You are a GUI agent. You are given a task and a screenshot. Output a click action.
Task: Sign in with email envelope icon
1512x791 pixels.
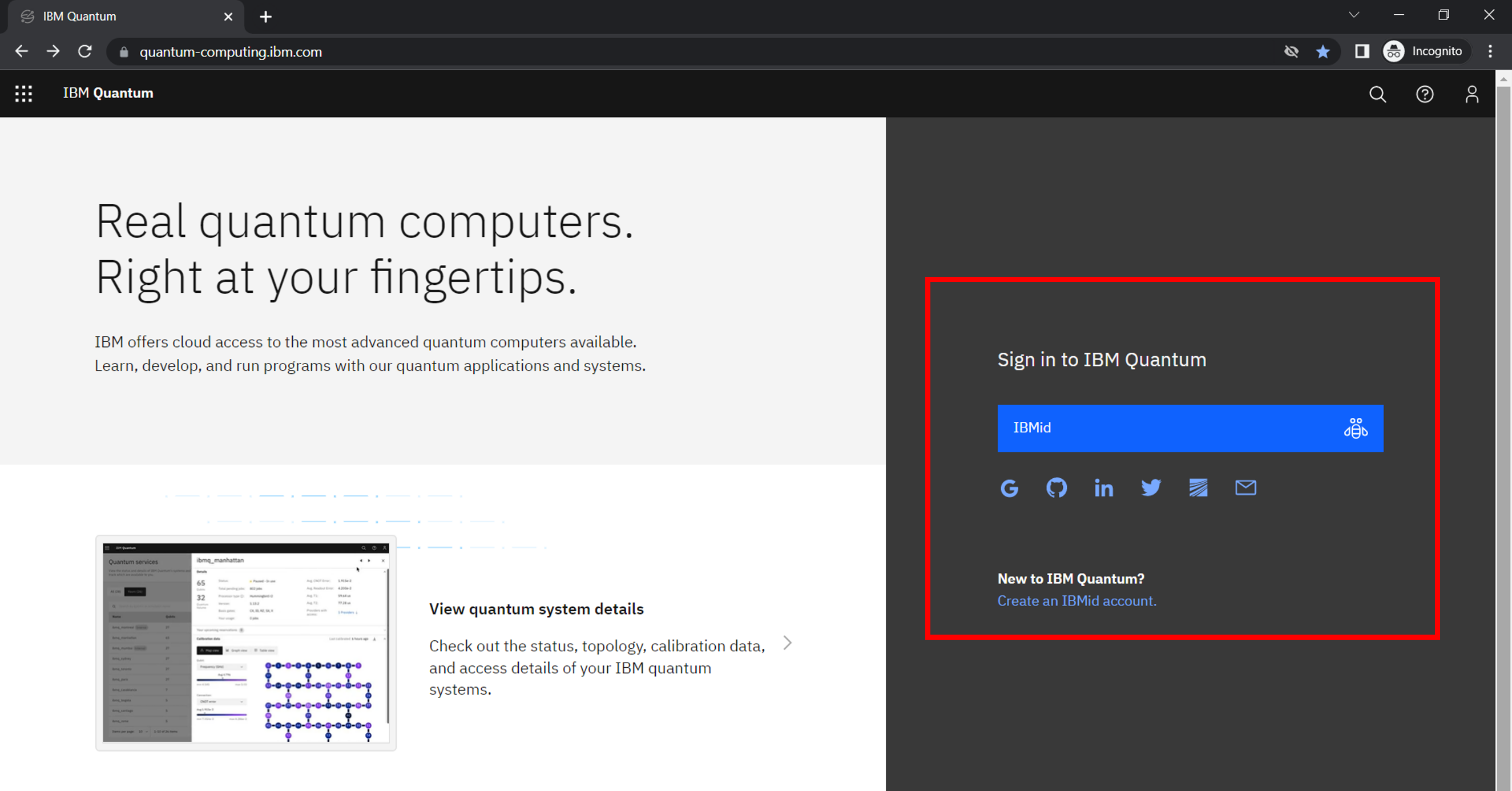point(1245,487)
